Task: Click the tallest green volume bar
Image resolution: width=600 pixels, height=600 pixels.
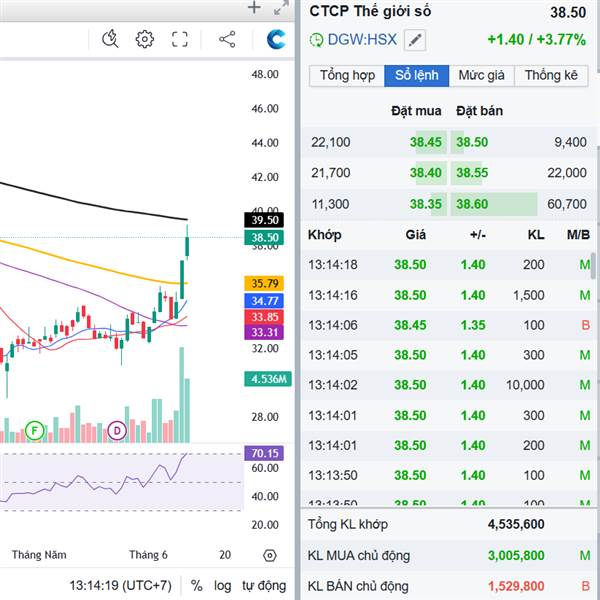Action: point(182,395)
